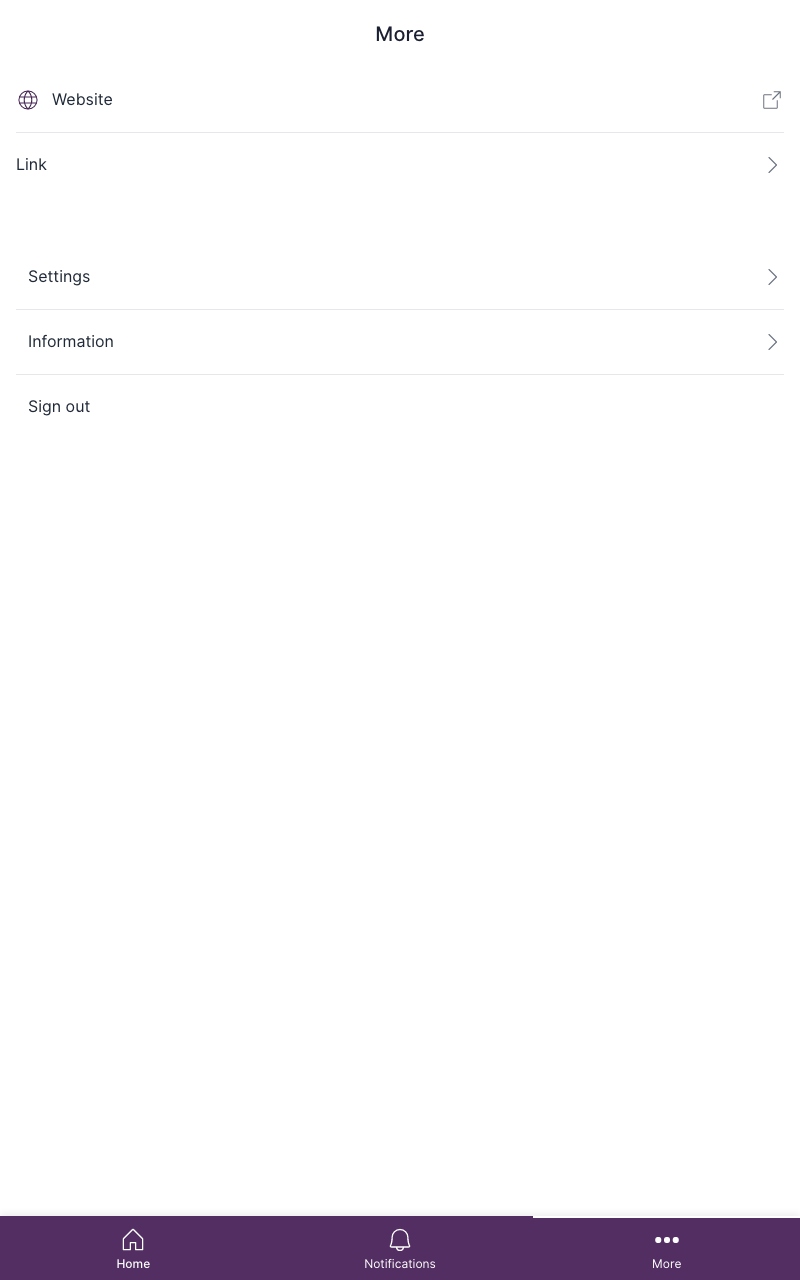The height and width of the screenshot is (1280, 800).
Task: Tap the three-dots More icon
Action: 667,1240
